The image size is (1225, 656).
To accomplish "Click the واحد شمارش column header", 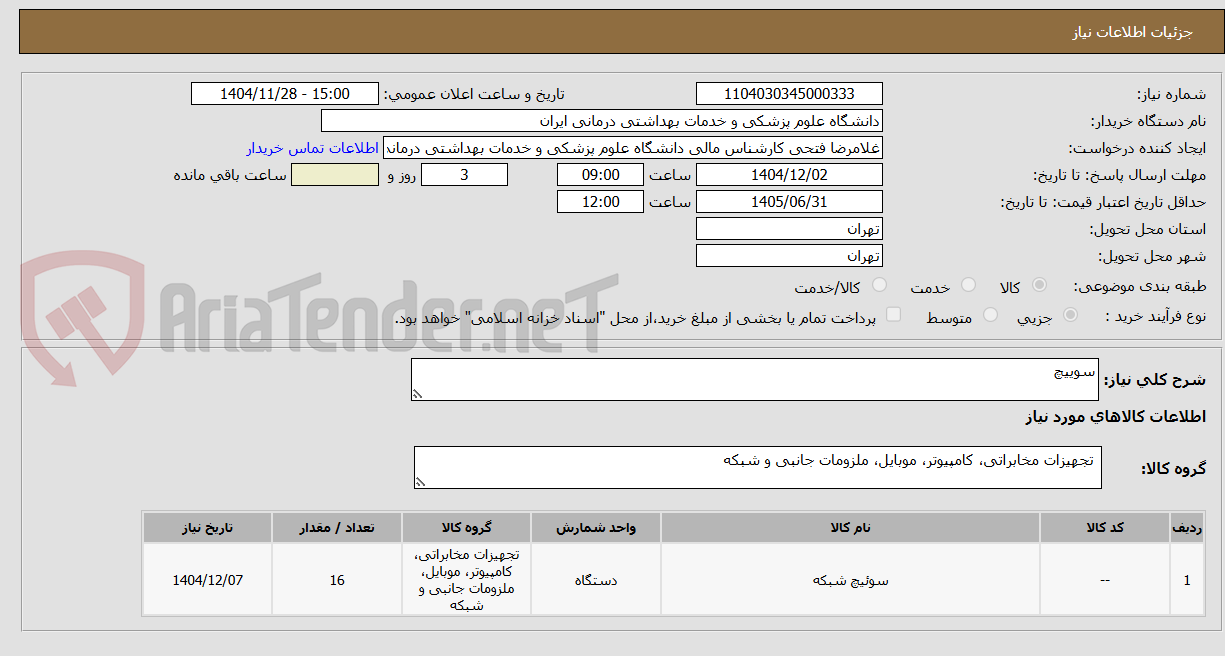I will point(596,528).
